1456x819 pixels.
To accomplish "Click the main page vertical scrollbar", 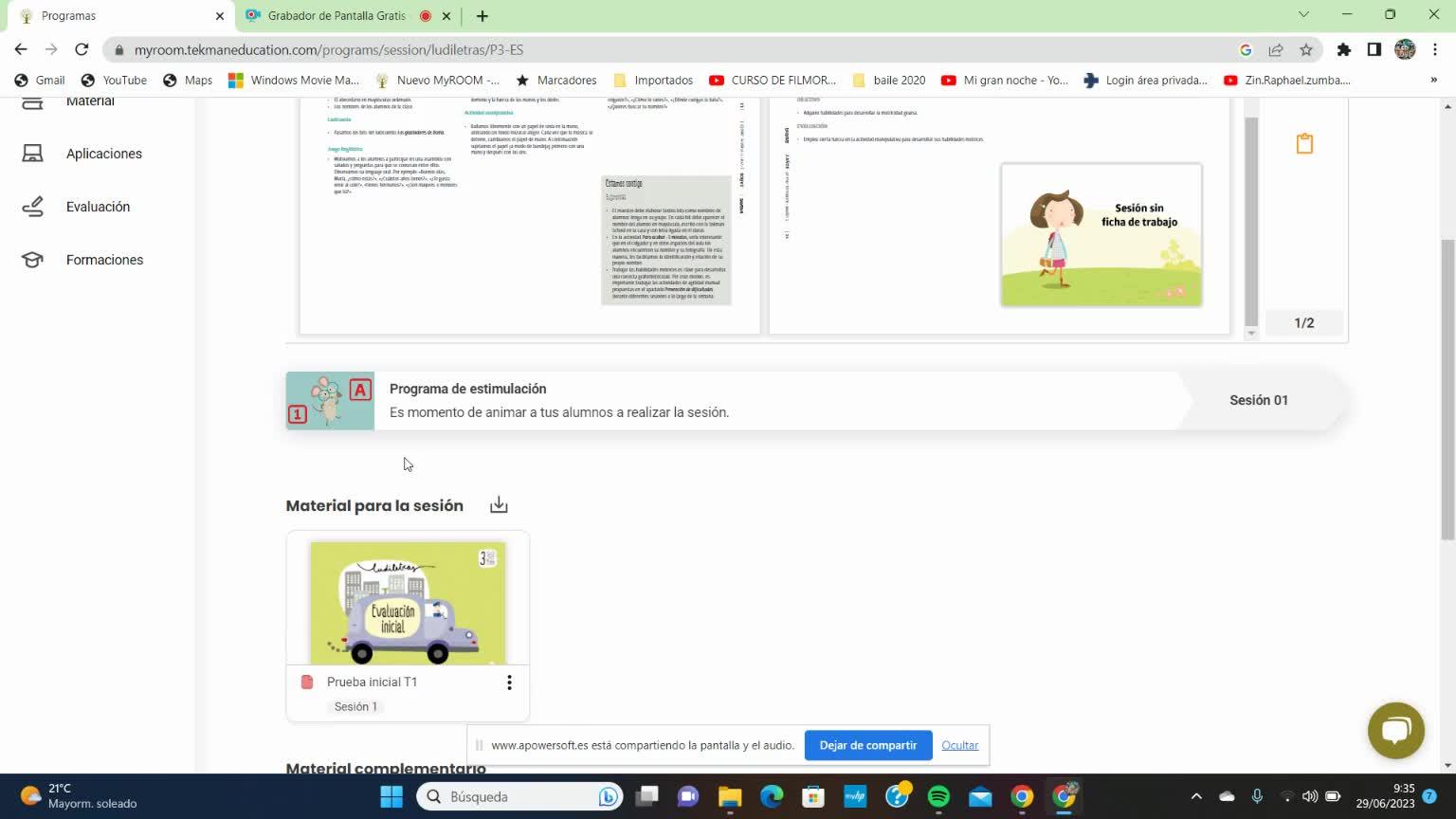I will [1447, 389].
